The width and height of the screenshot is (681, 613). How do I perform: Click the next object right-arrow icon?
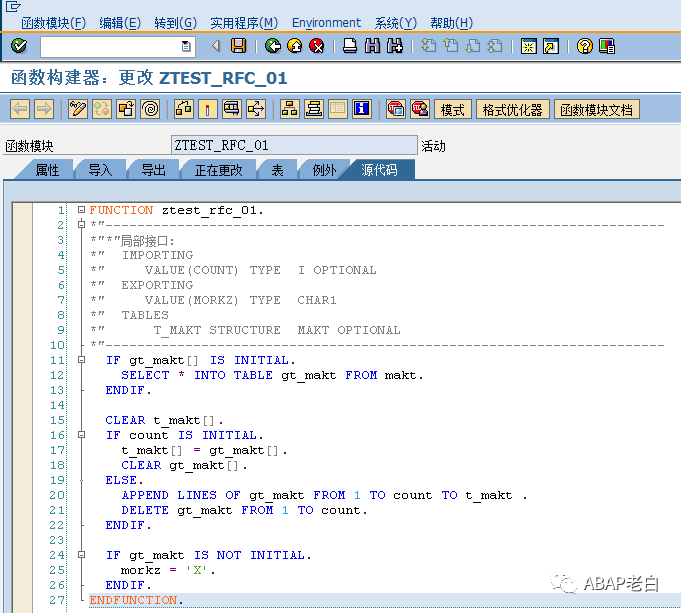44,109
